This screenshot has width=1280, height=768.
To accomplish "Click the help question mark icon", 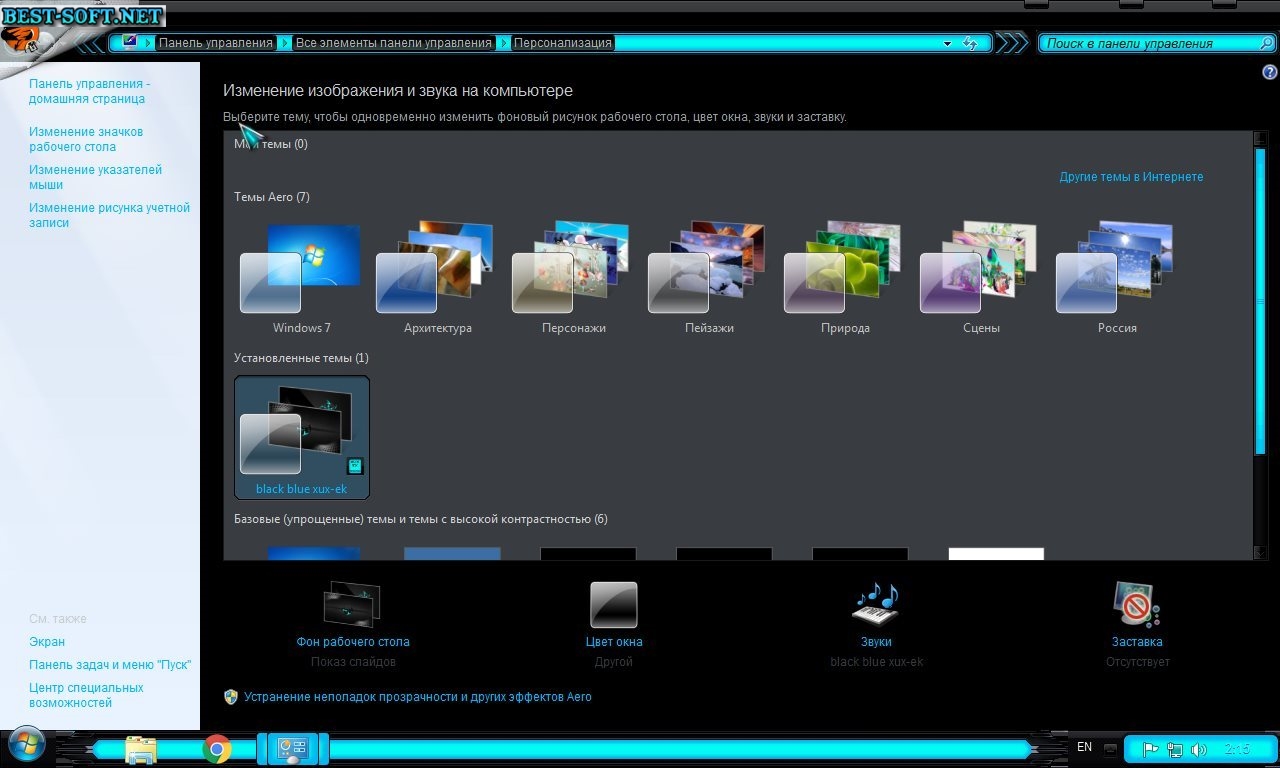I will tap(1270, 72).
